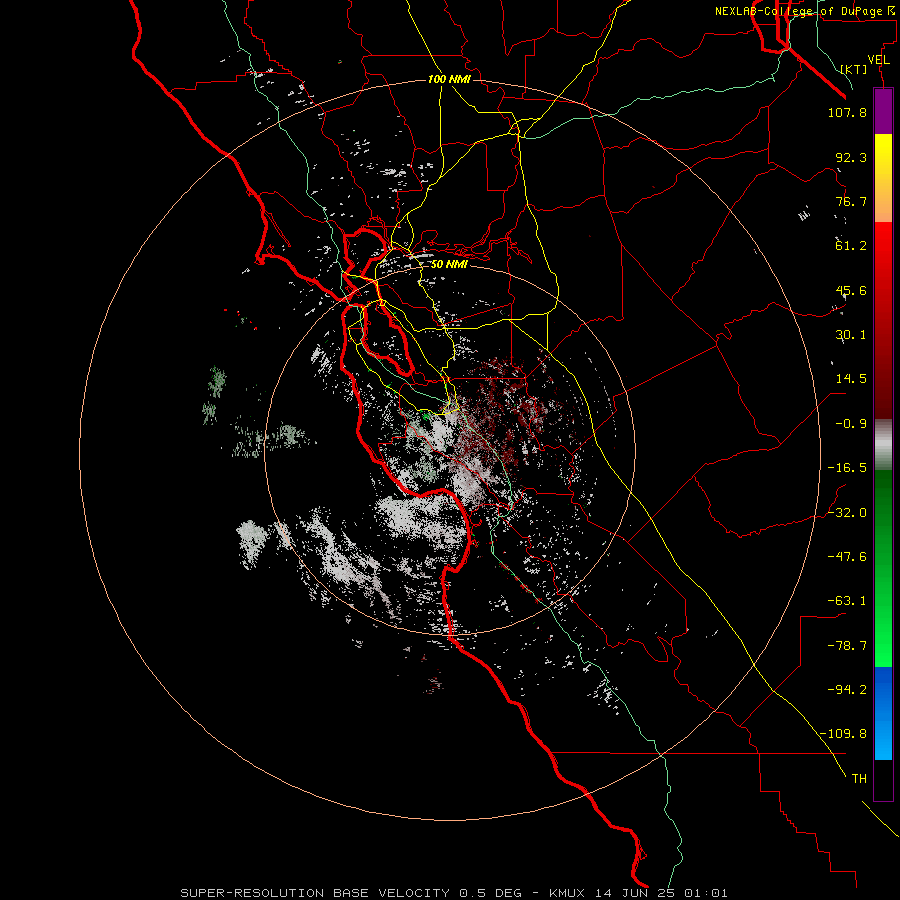Click the blue segment of color bar
Screen dimensions: 900x900
click(883, 713)
